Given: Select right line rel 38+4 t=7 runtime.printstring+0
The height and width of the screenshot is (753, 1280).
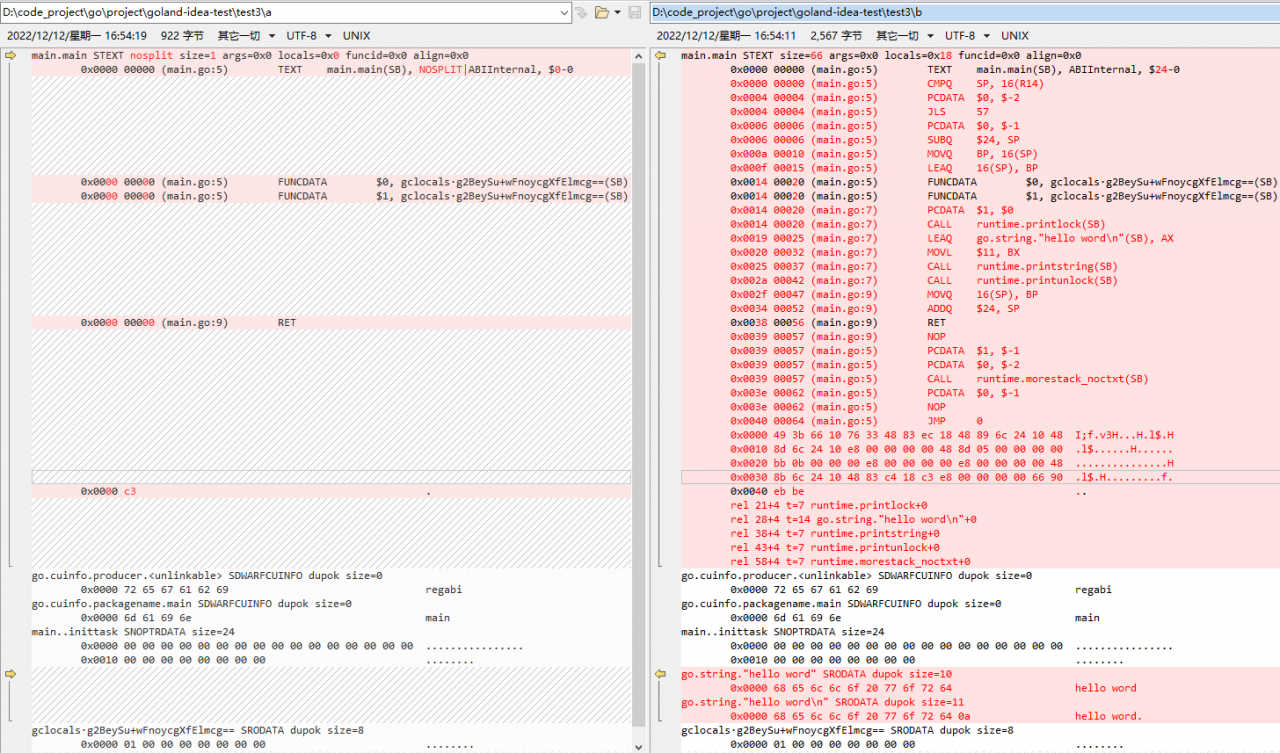Looking at the screenshot, I should pyautogui.click(x=978, y=533).
